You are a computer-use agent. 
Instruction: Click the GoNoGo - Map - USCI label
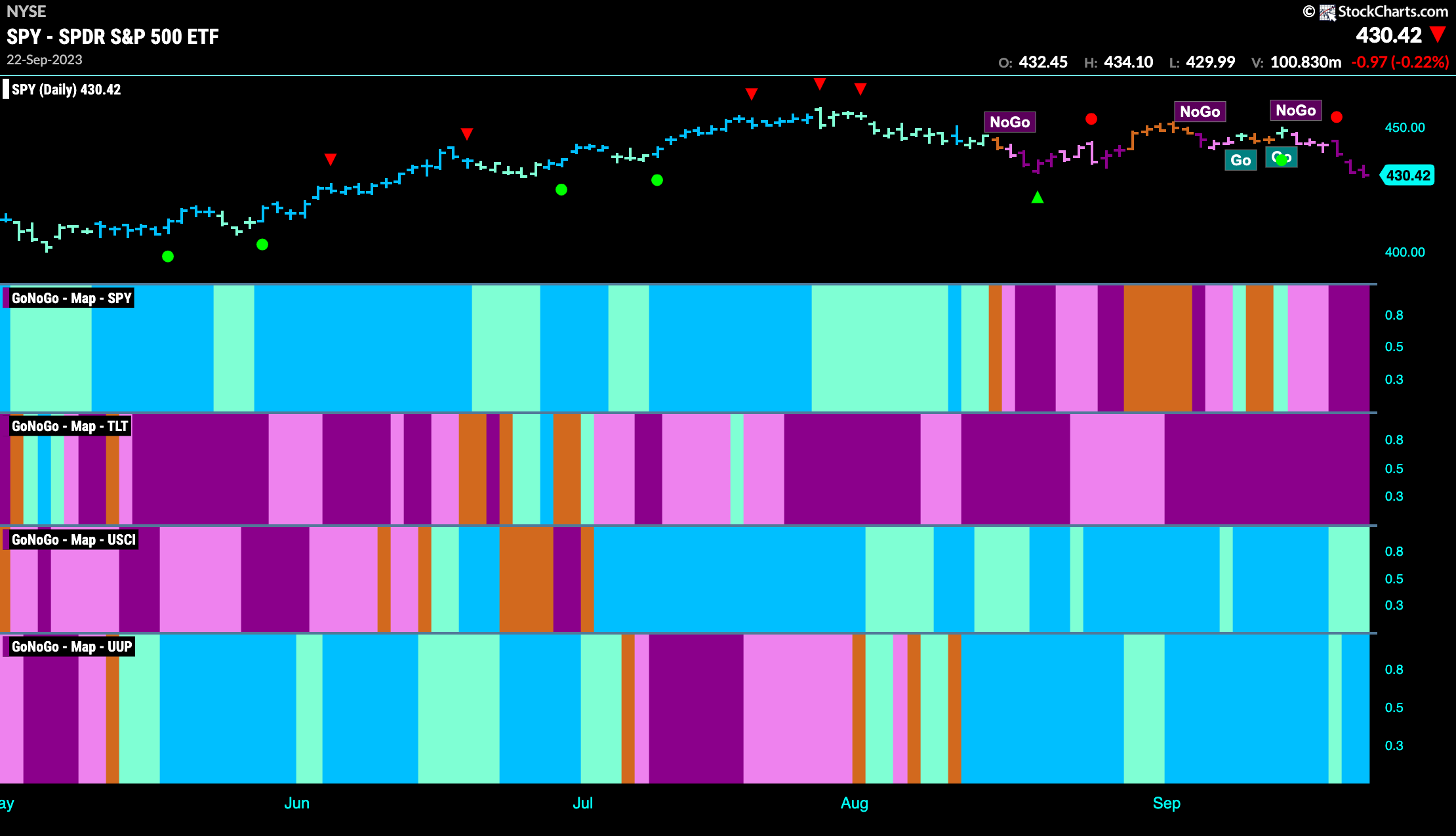point(73,540)
